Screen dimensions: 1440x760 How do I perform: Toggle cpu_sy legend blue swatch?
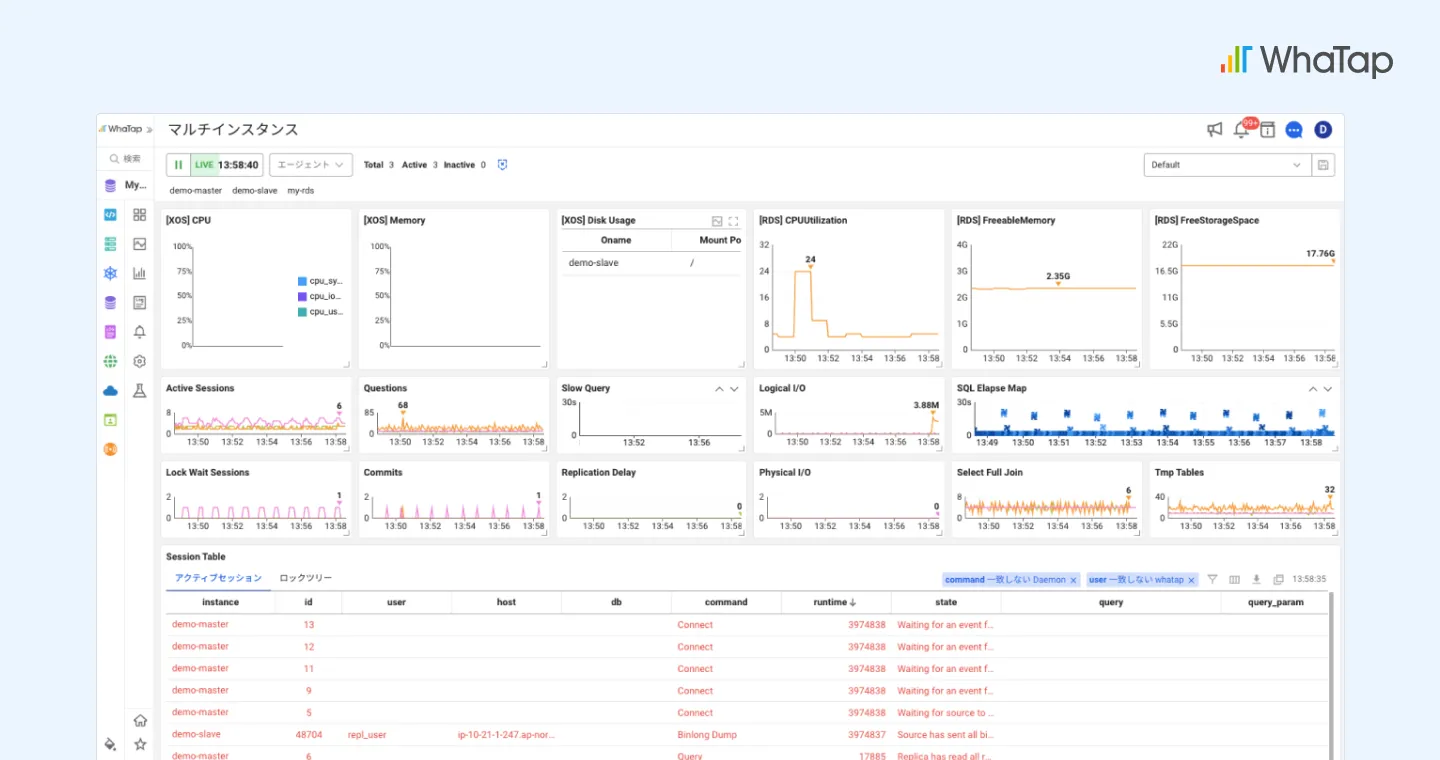tap(302, 281)
